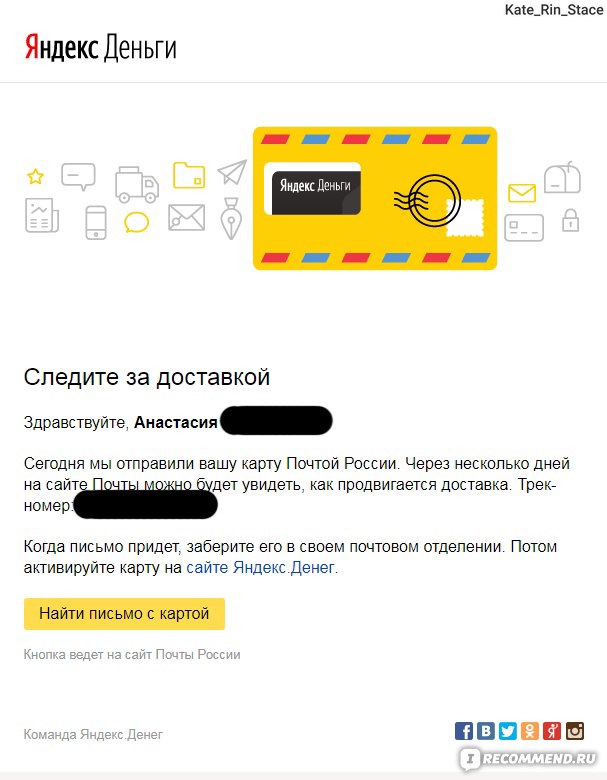Click the yellow folder icon

[x=189, y=175]
